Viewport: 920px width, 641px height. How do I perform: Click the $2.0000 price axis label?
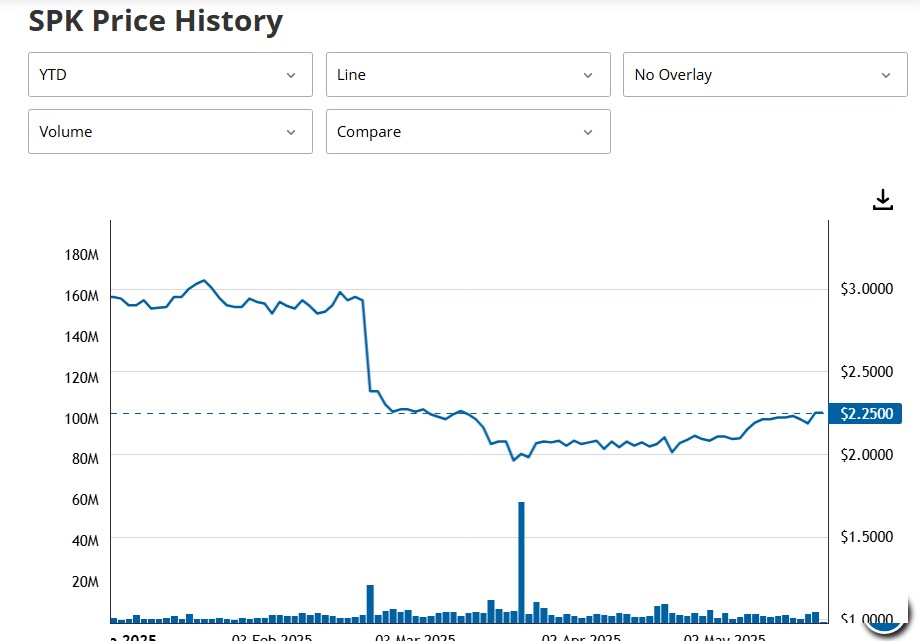pos(866,454)
